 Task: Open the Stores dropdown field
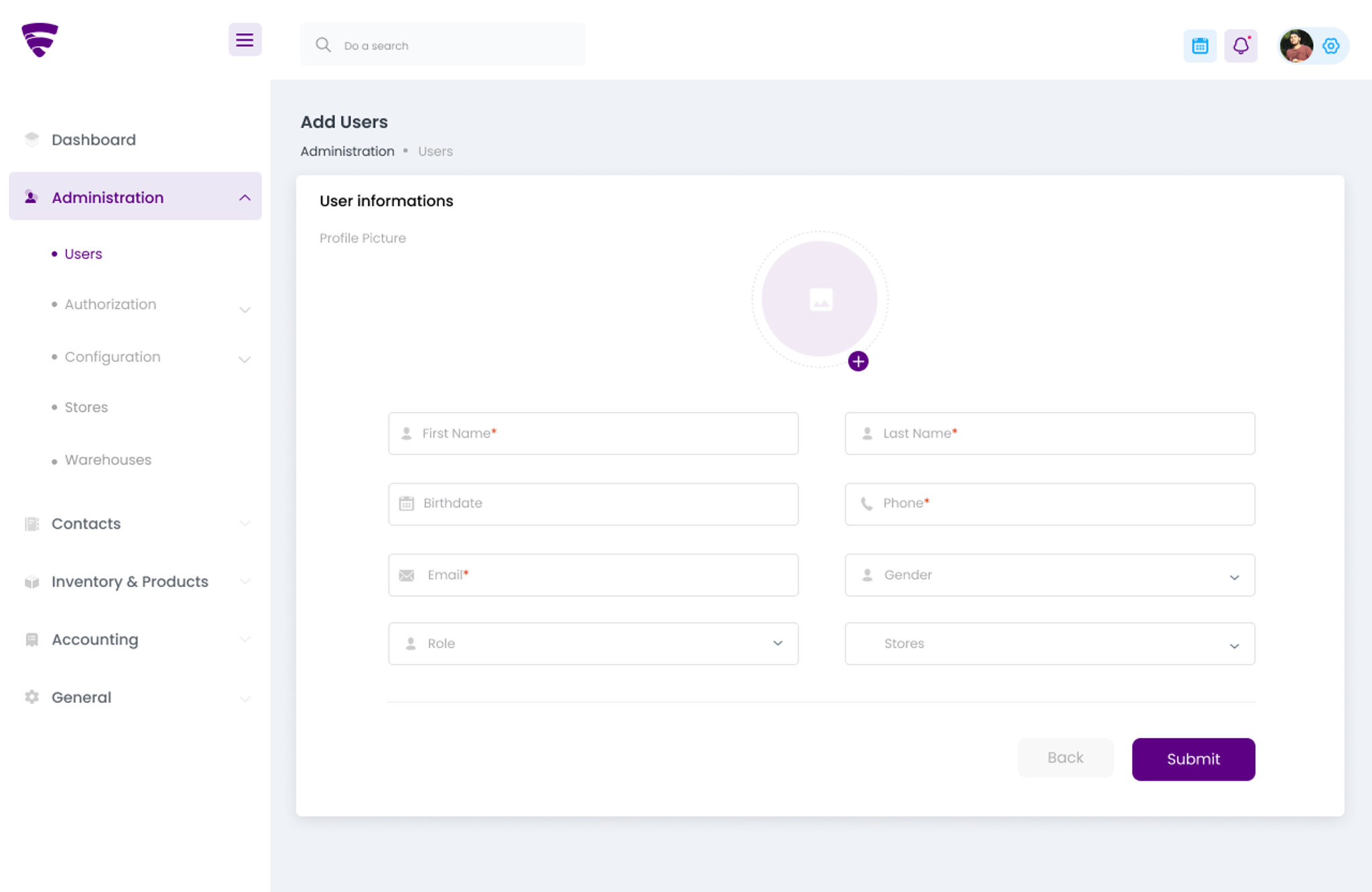pyautogui.click(x=1050, y=643)
